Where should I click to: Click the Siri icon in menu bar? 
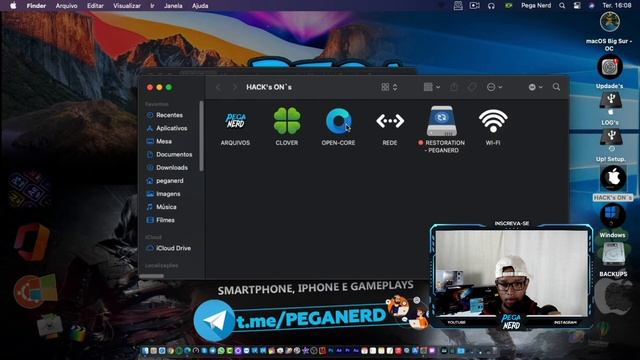tap(591, 6)
